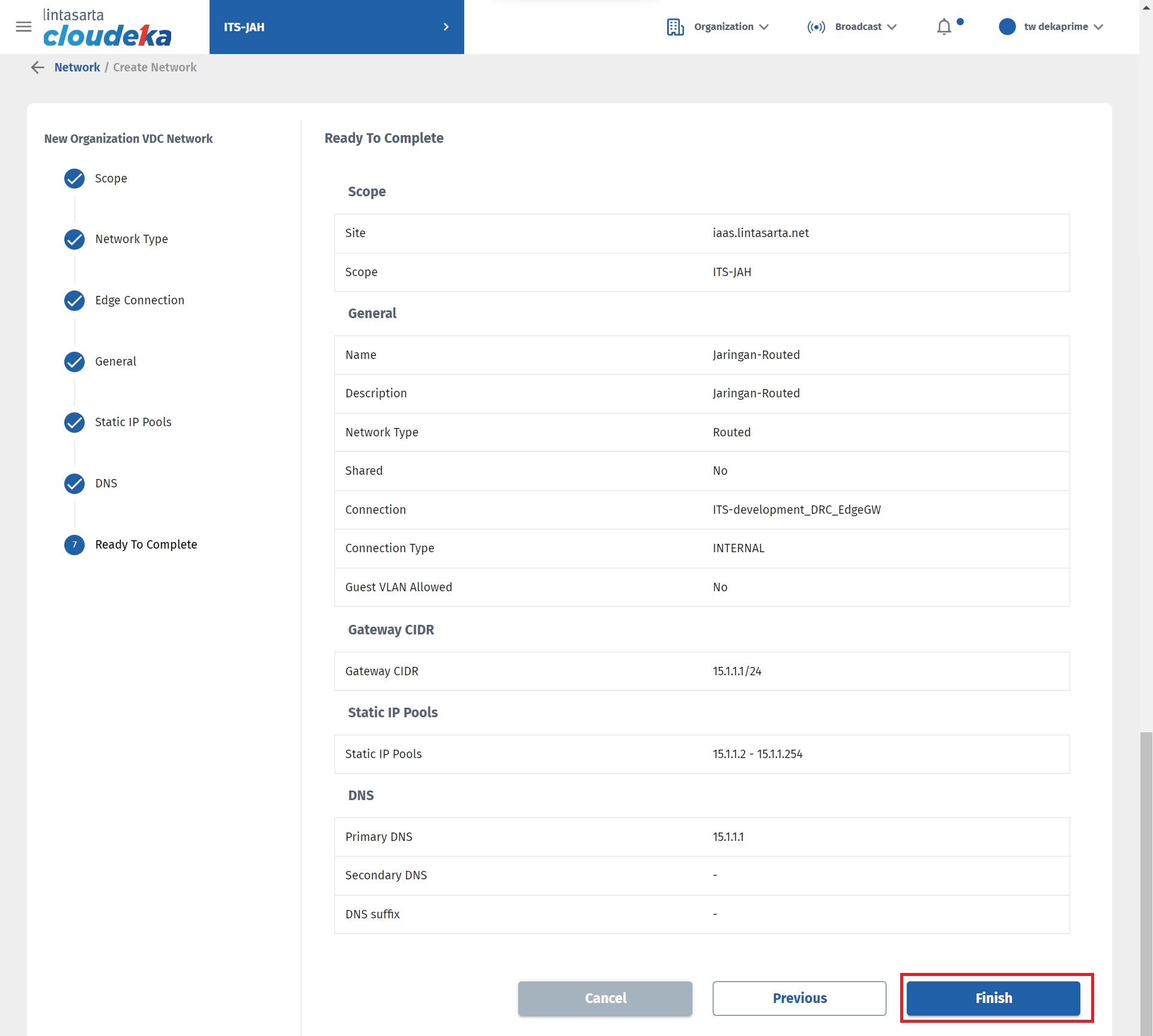Click the Organization building icon
Image resolution: width=1153 pixels, height=1036 pixels.
pos(675,27)
